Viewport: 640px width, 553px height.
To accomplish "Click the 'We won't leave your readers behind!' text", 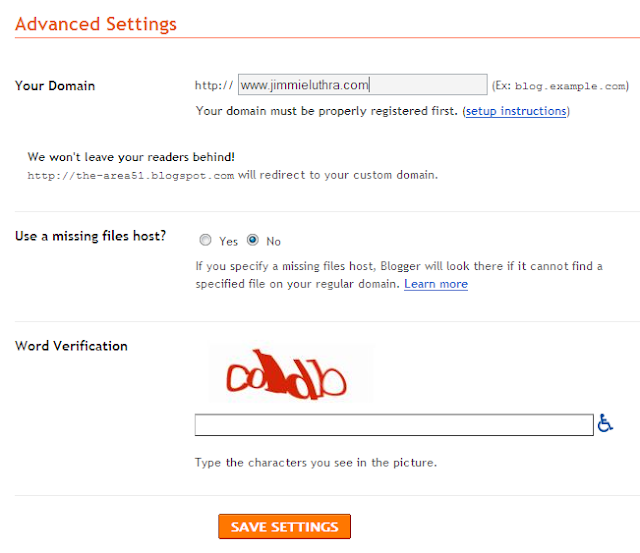I will [131, 157].
